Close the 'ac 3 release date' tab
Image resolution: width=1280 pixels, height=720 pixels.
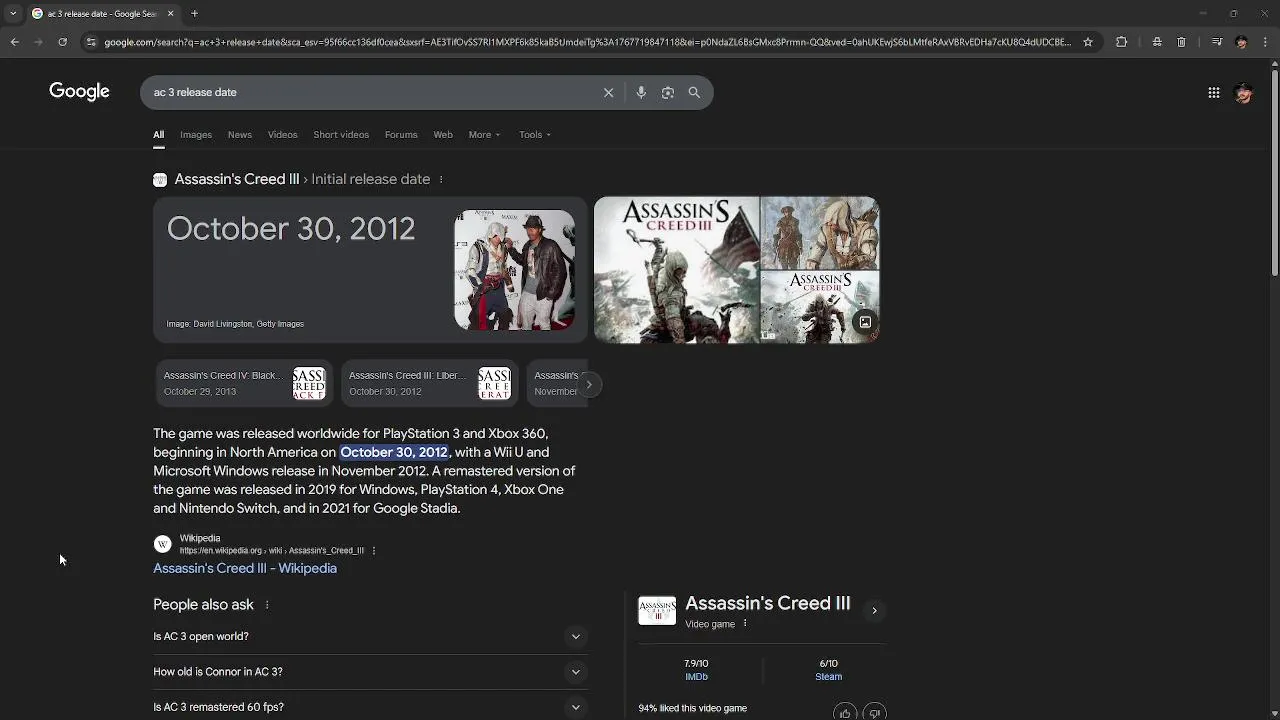coord(170,13)
